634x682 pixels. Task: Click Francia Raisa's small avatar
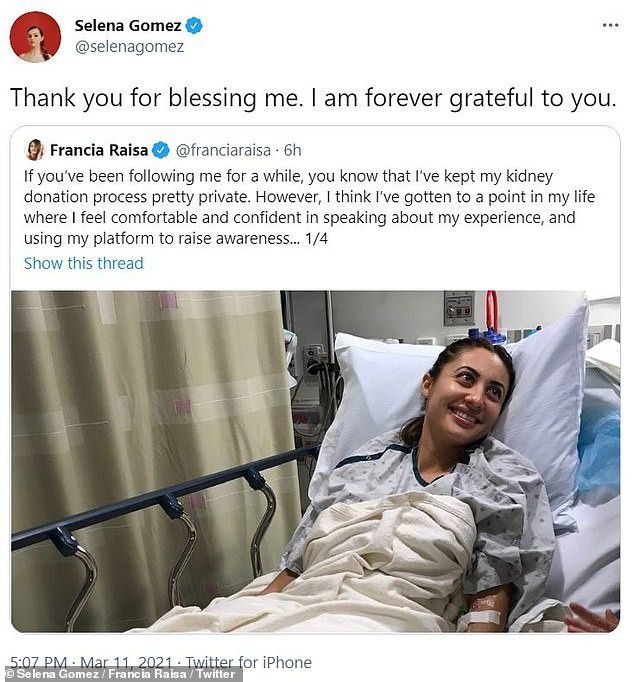point(35,150)
